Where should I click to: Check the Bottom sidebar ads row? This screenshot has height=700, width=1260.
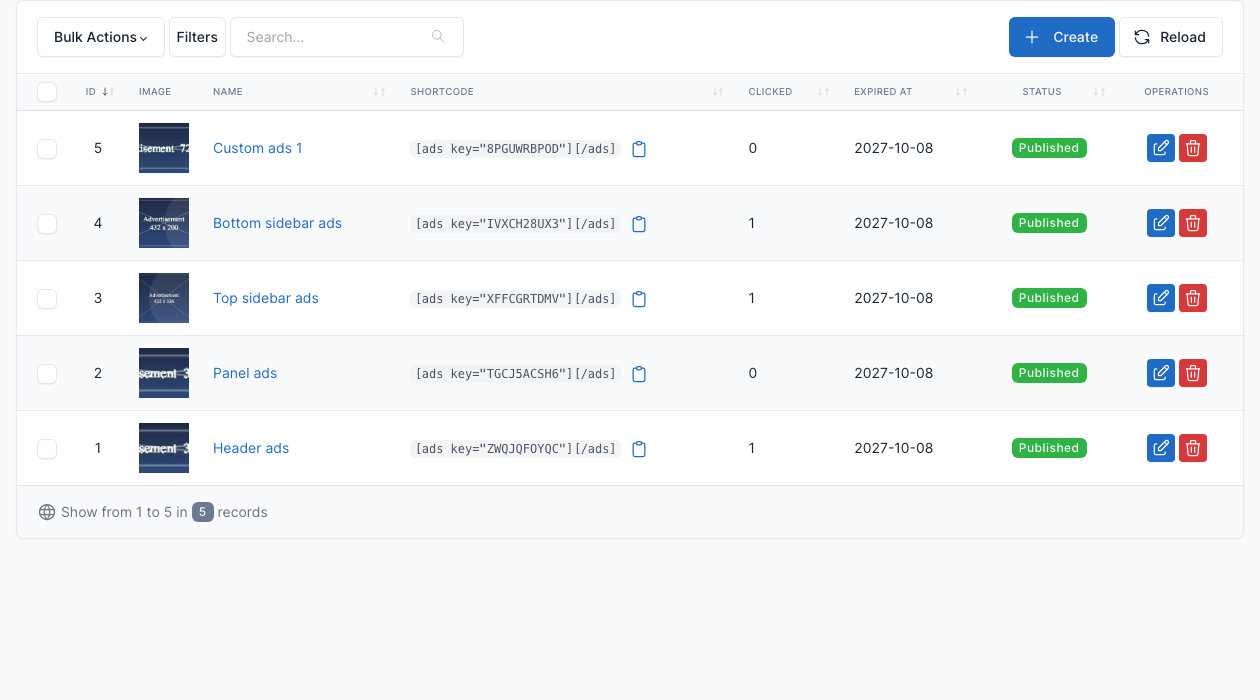click(47, 224)
